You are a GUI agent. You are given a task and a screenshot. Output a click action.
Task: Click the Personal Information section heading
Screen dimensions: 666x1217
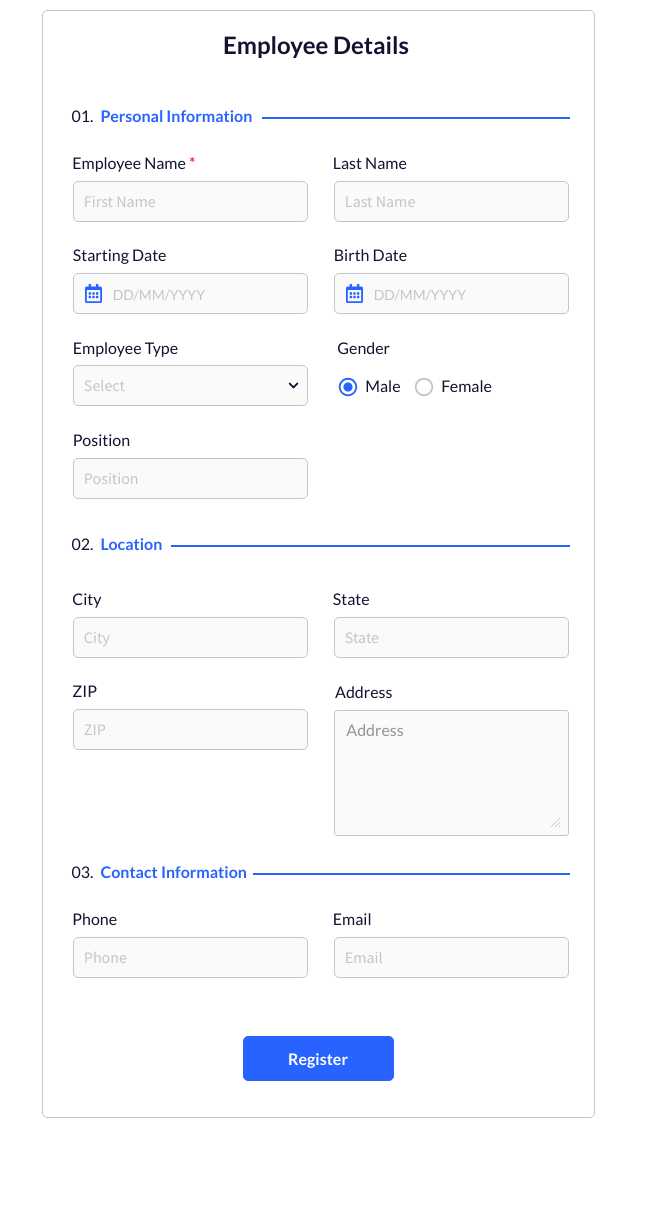(x=176, y=117)
